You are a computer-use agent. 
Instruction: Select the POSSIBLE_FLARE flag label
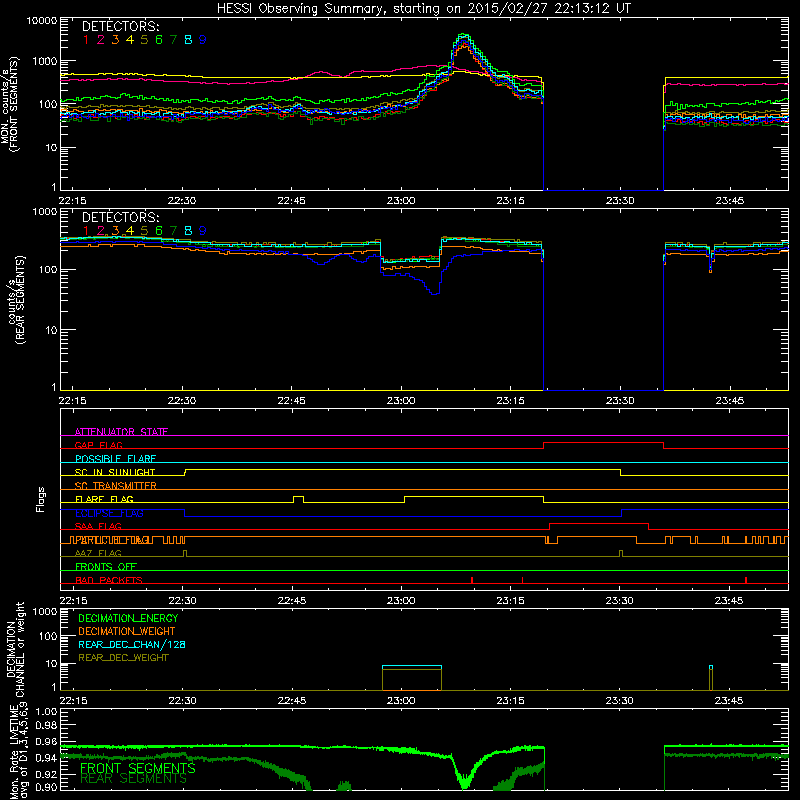(115, 459)
